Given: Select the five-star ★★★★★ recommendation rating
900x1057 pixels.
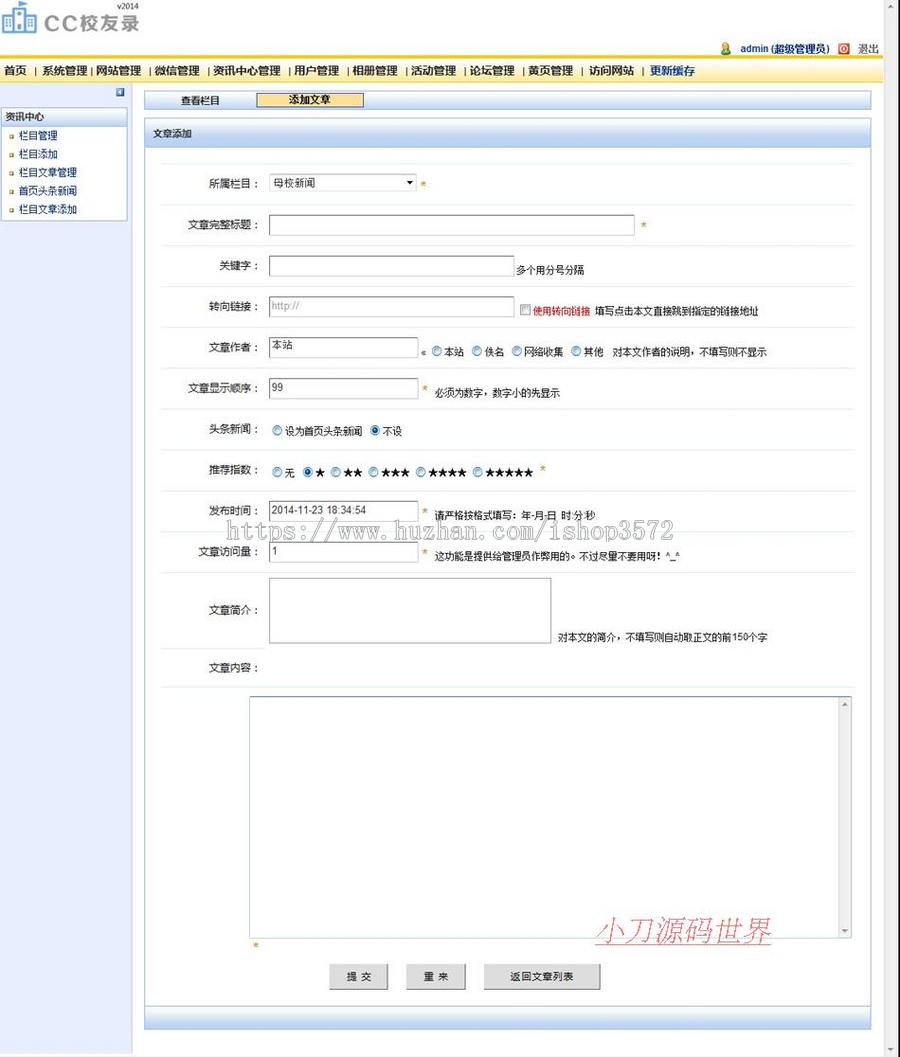Looking at the screenshot, I should click(x=477, y=471).
